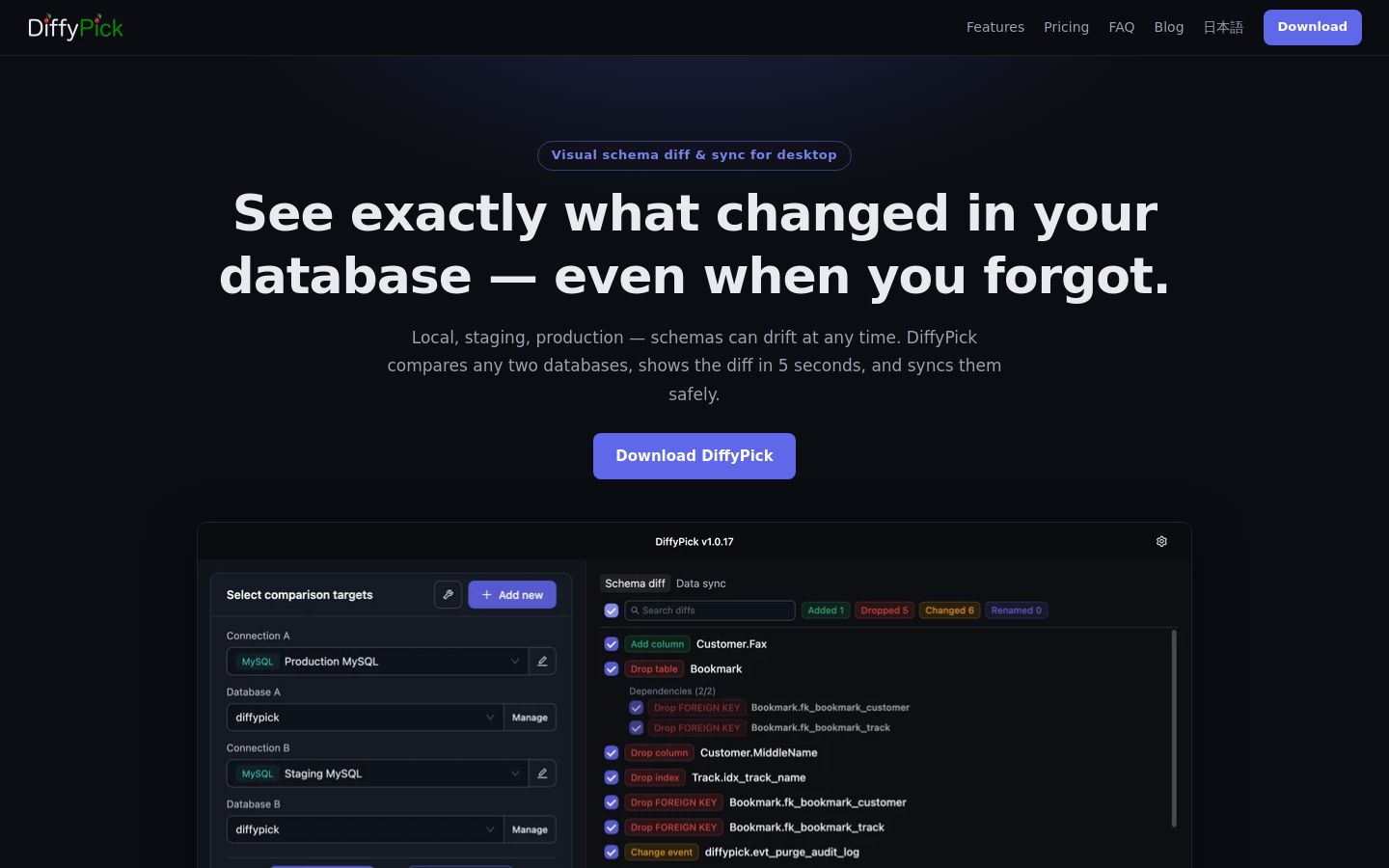Uncheck the Track.idx_track_name drop index diff

(x=612, y=777)
